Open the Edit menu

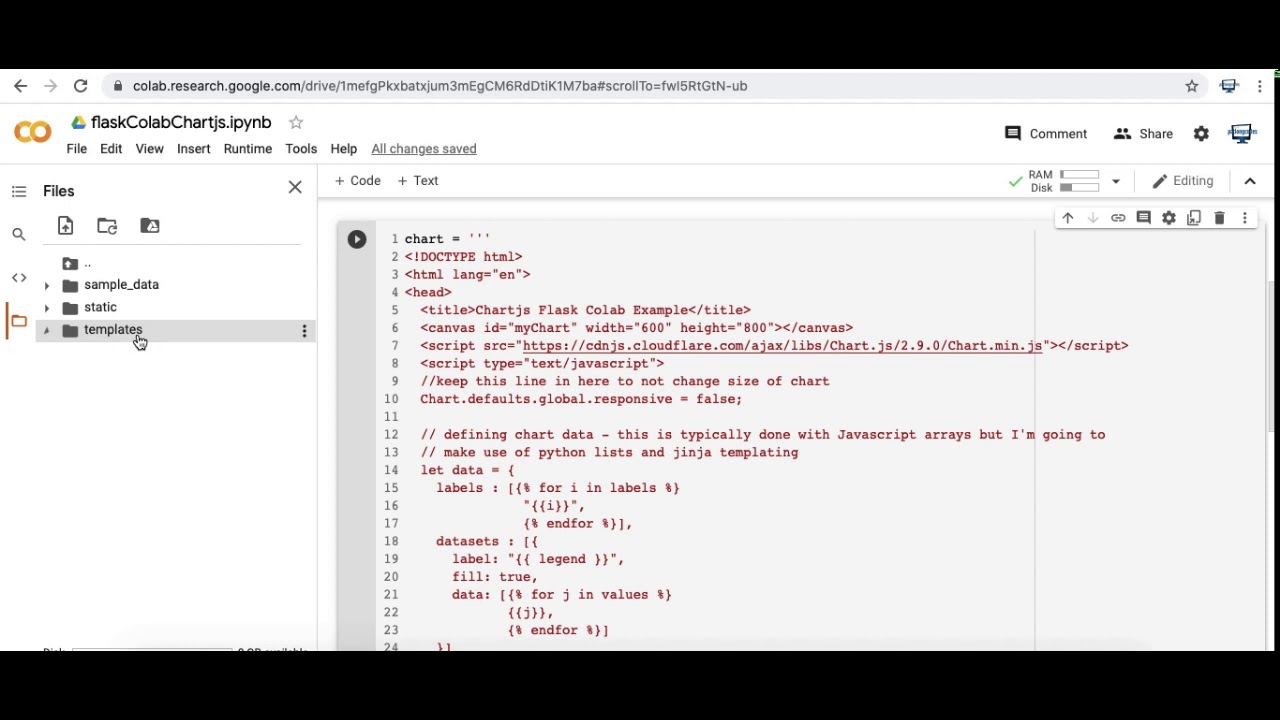pyautogui.click(x=111, y=149)
